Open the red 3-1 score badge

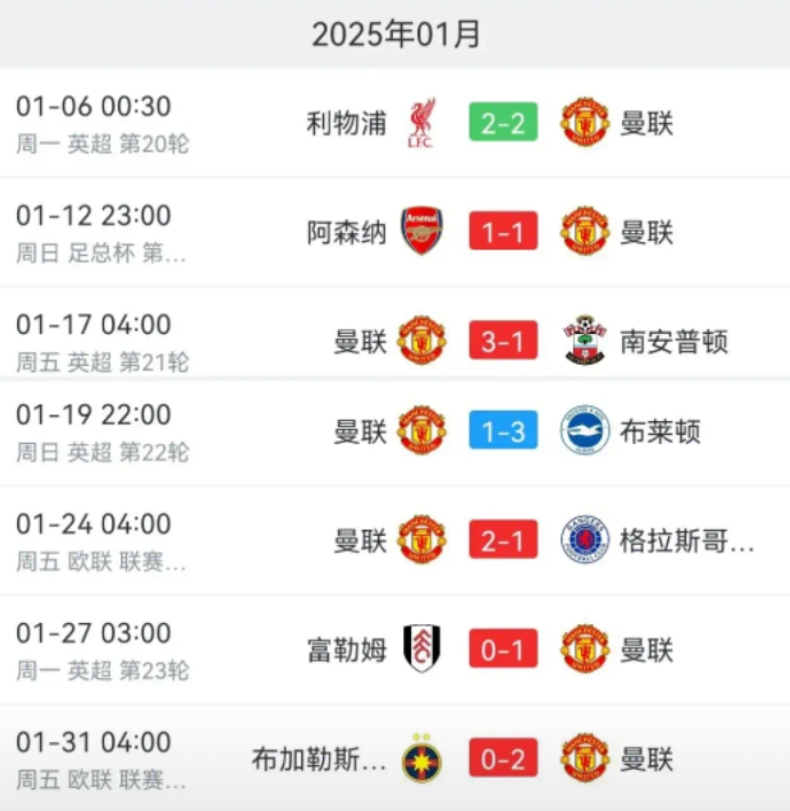pos(503,340)
